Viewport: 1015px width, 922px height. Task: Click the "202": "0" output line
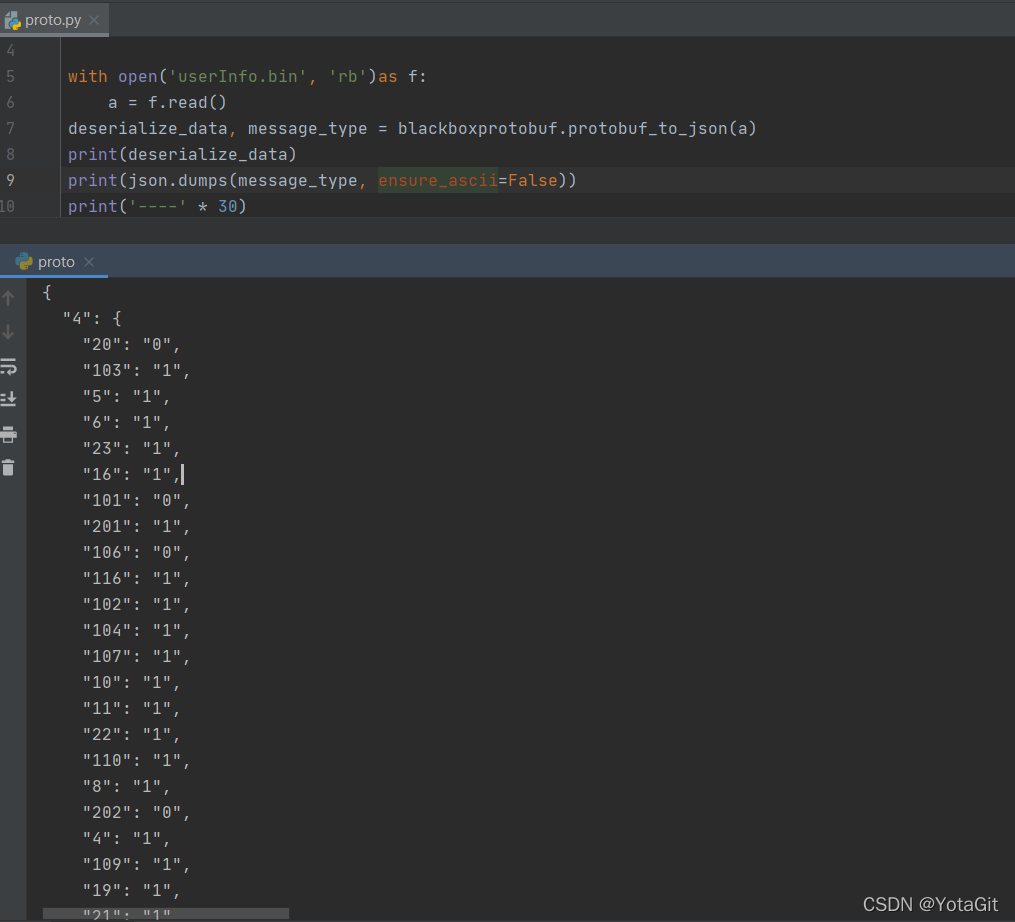(136, 812)
